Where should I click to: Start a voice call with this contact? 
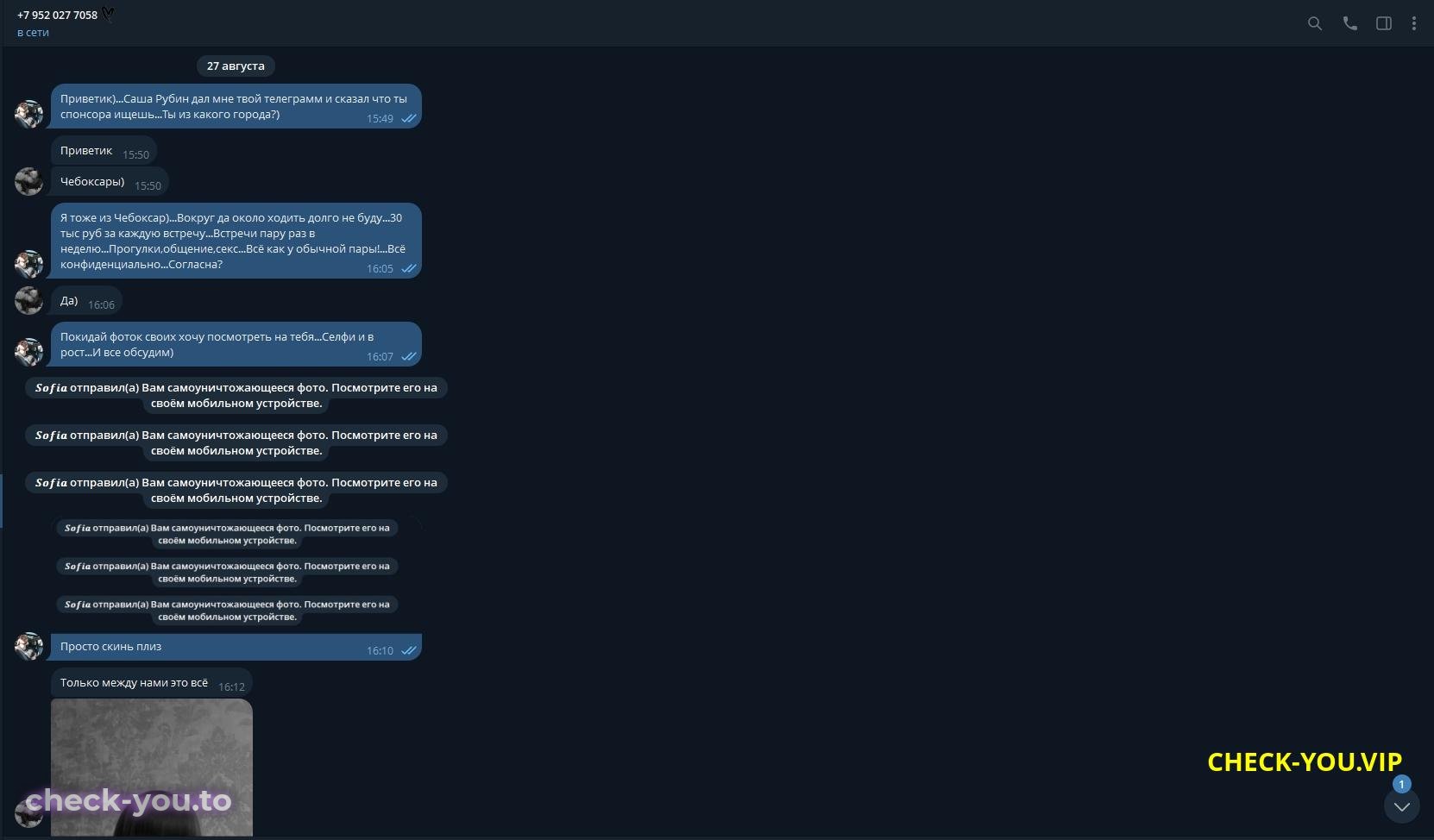(1350, 23)
